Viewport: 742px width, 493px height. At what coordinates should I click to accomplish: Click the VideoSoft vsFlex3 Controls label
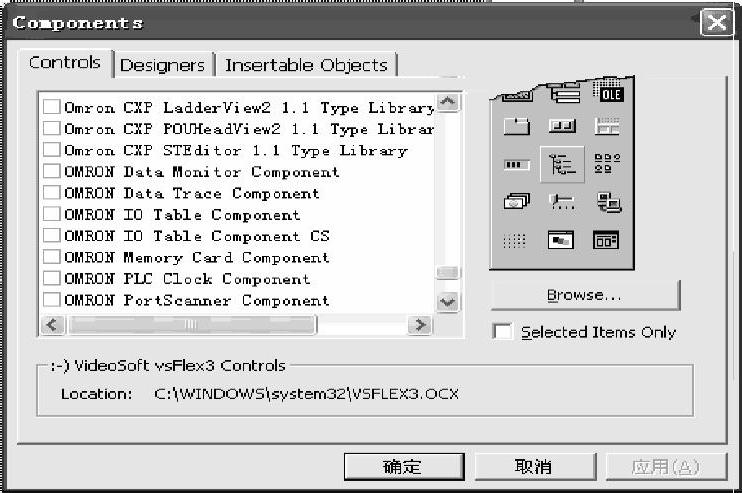tap(168, 366)
